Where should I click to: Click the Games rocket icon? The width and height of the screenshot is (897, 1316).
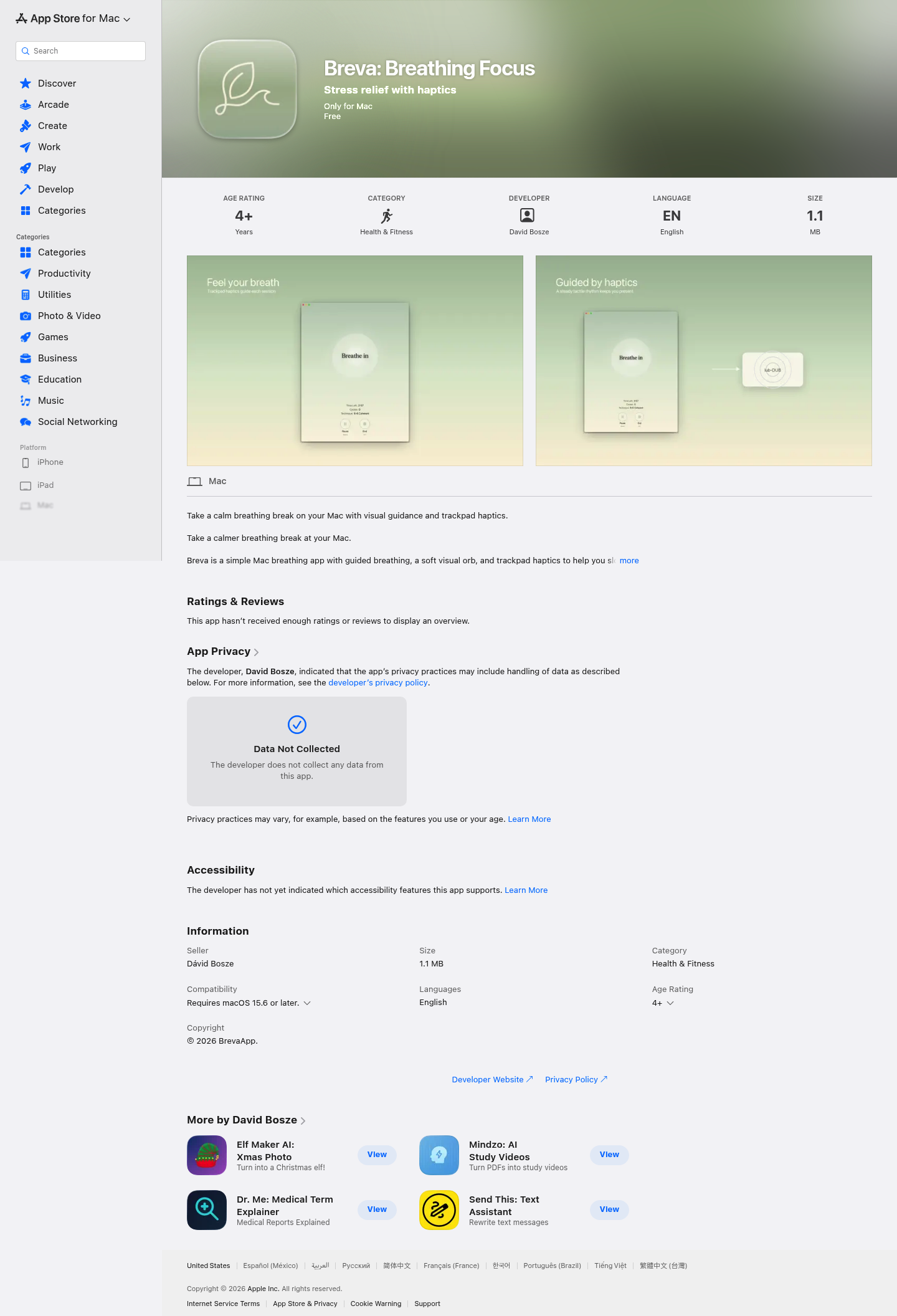coord(26,337)
